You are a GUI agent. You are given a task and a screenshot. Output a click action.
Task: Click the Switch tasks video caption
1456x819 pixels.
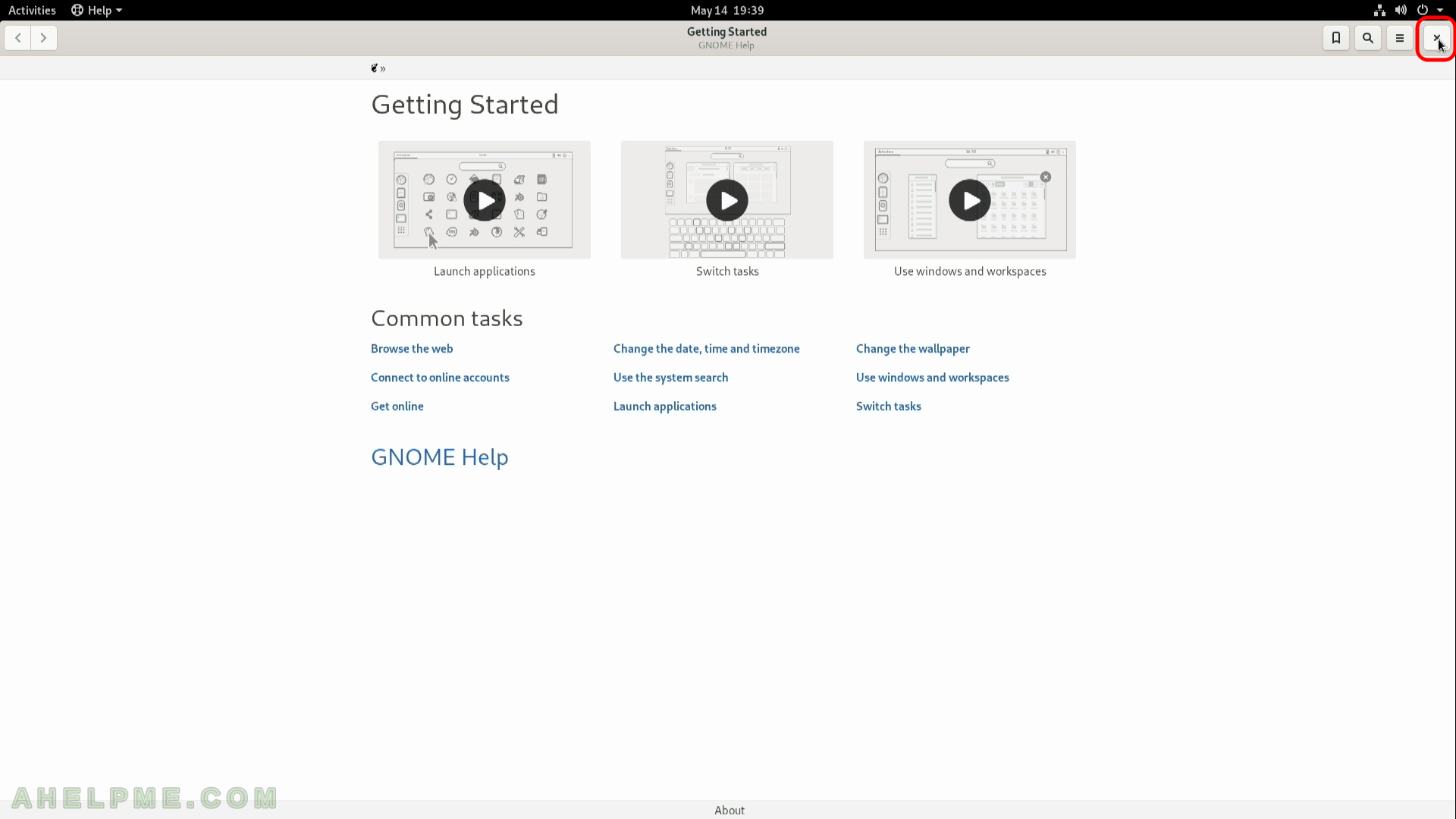pyautogui.click(x=727, y=271)
